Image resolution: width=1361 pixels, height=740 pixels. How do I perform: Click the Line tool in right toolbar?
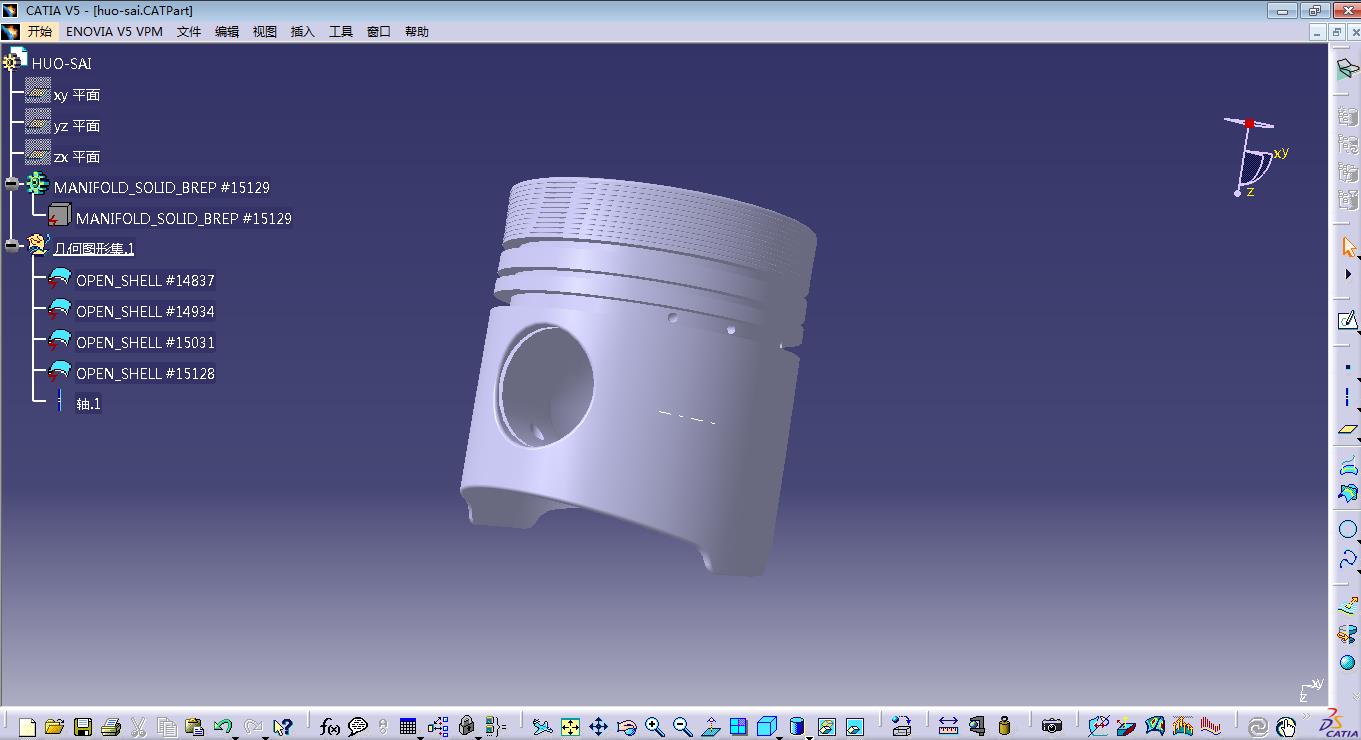point(1348,398)
